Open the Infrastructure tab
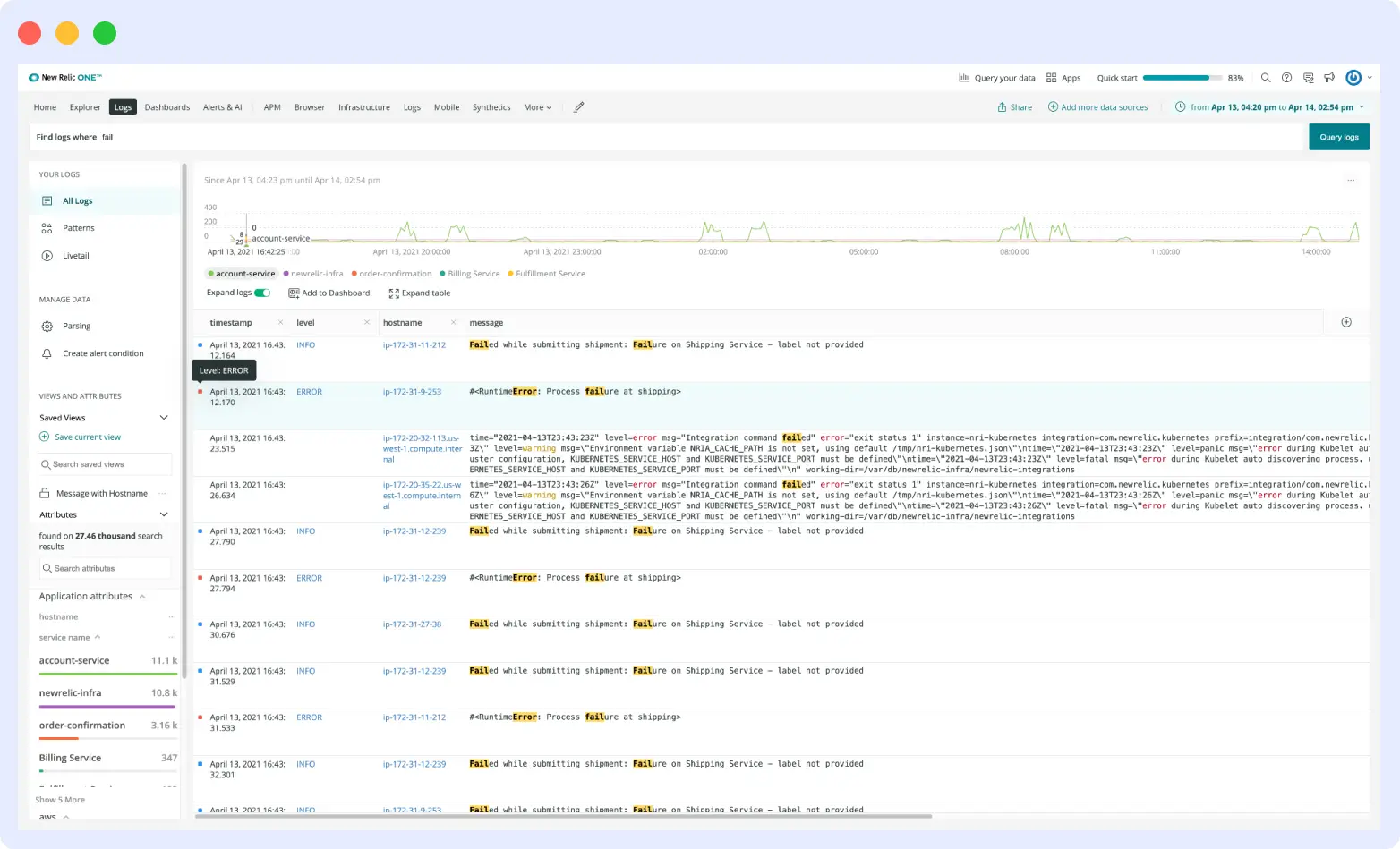 click(364, 107)
